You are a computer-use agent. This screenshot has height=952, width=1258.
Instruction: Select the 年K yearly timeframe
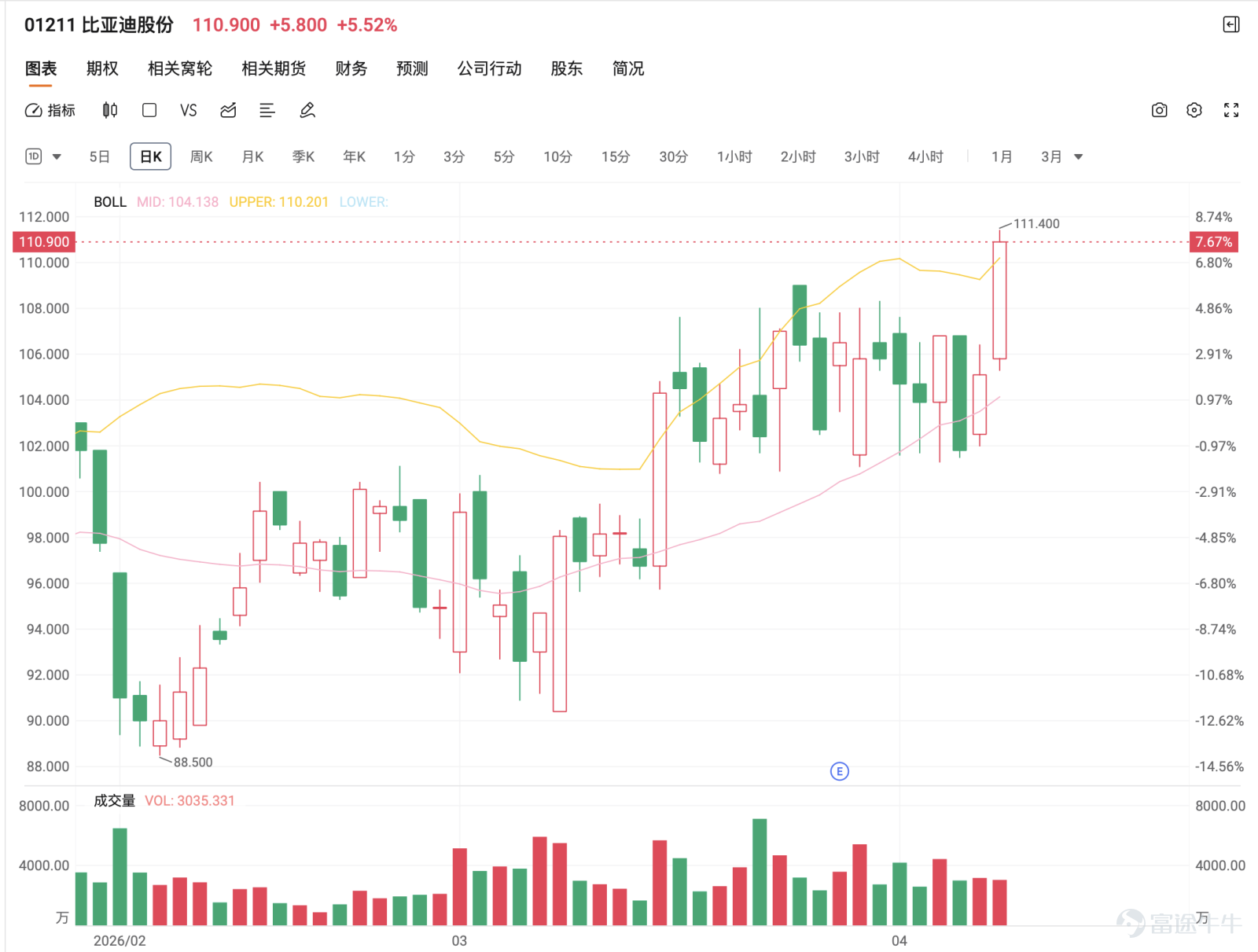pos(355,156)
